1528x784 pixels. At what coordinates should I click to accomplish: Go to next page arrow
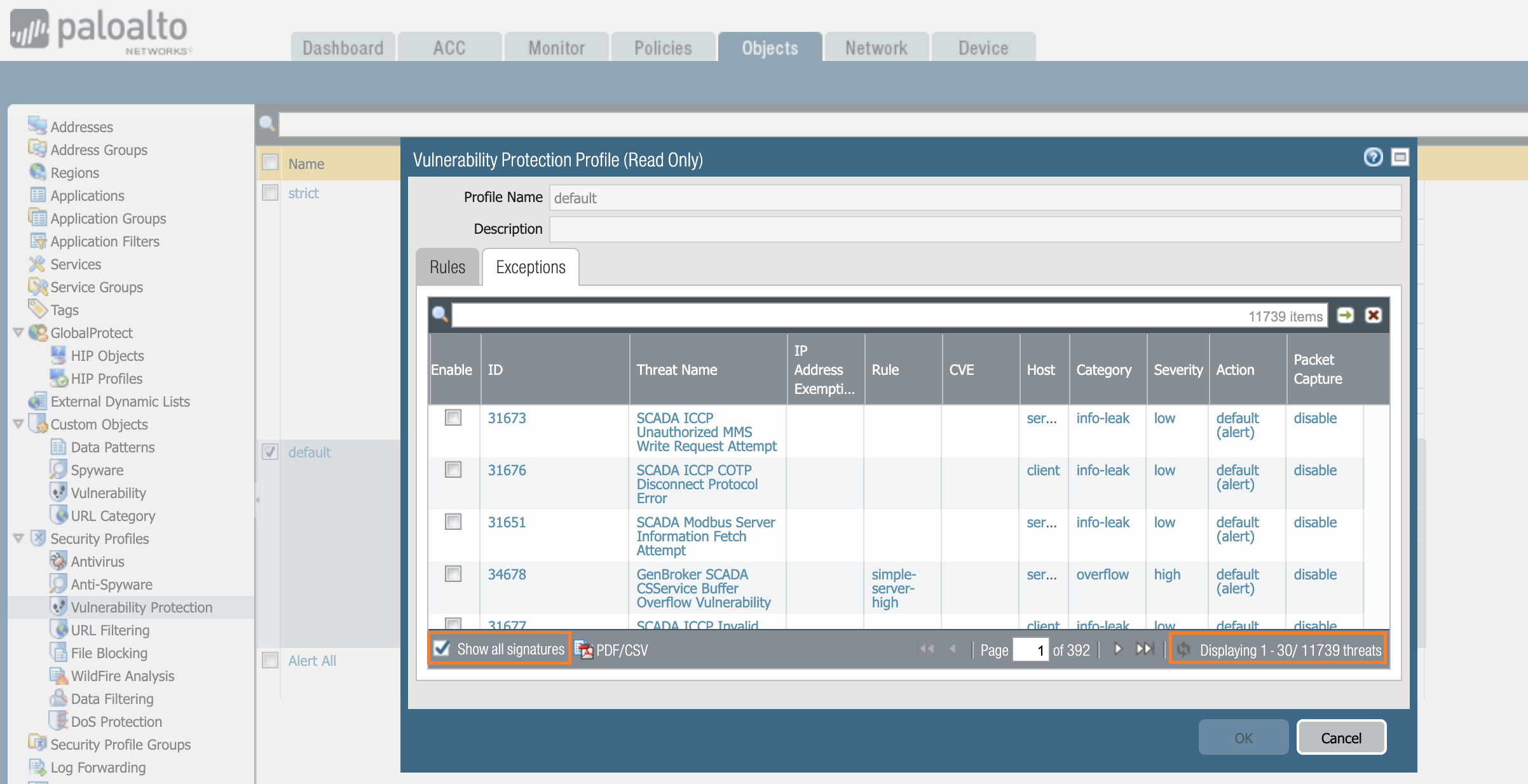(1117, 649)
